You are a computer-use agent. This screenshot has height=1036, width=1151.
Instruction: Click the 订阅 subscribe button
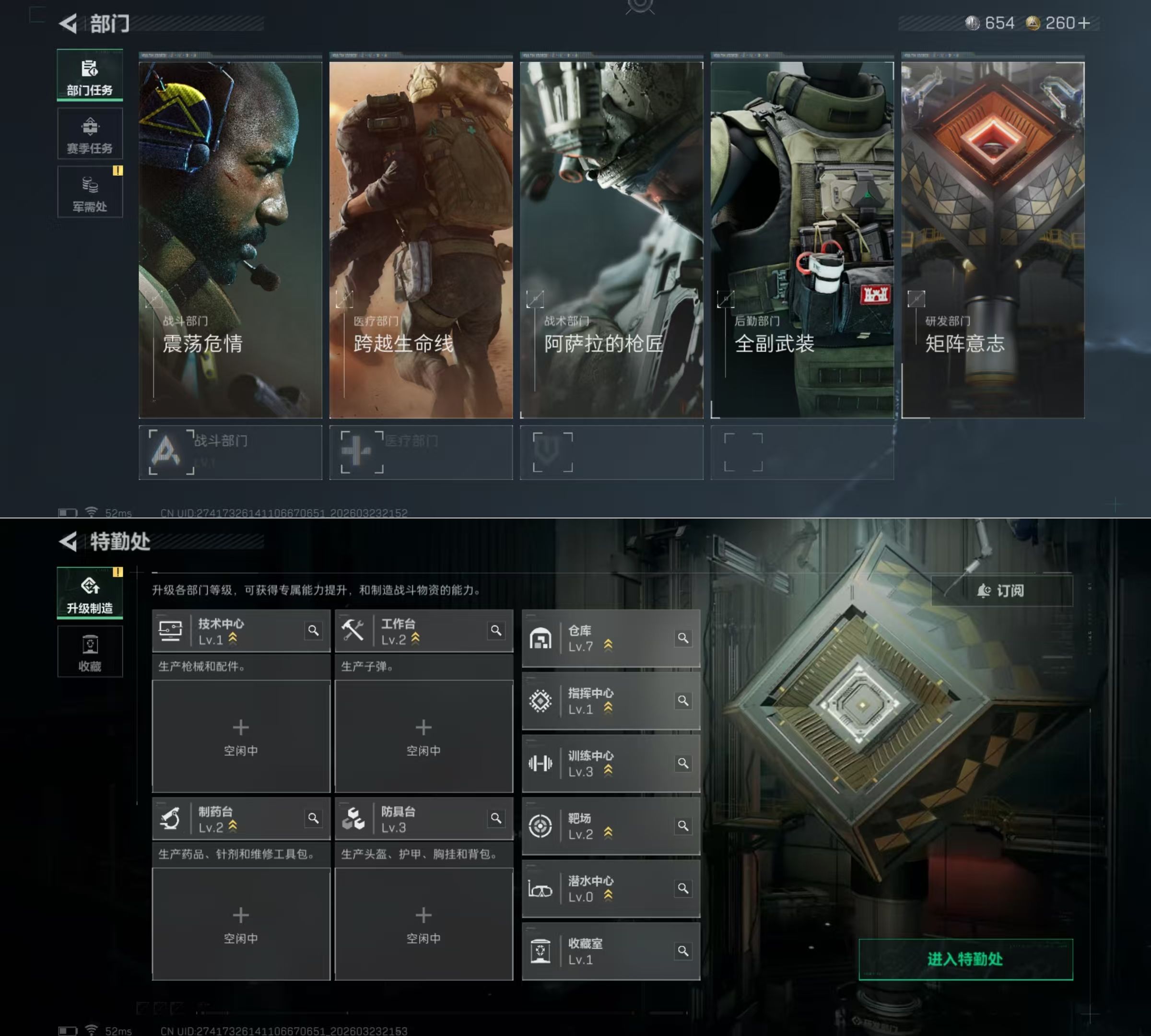click(x=1001, y=591)
